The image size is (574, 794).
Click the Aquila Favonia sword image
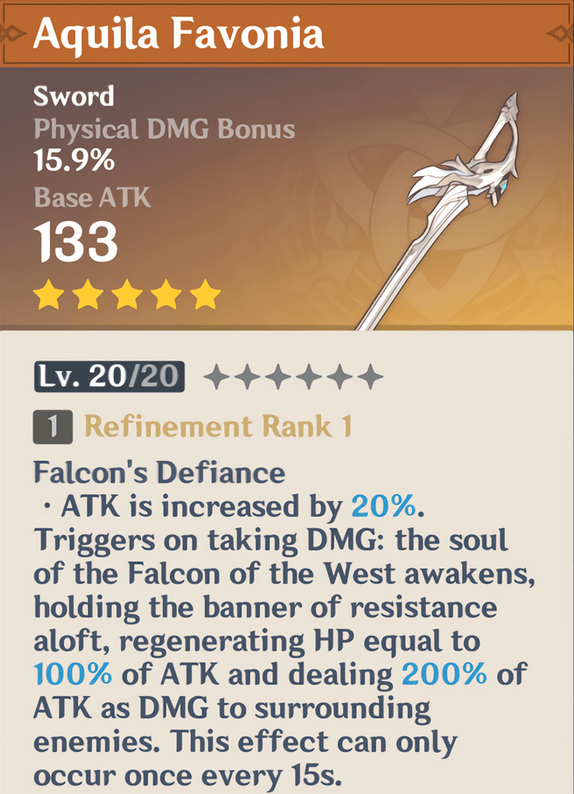(x=439, y=211)
